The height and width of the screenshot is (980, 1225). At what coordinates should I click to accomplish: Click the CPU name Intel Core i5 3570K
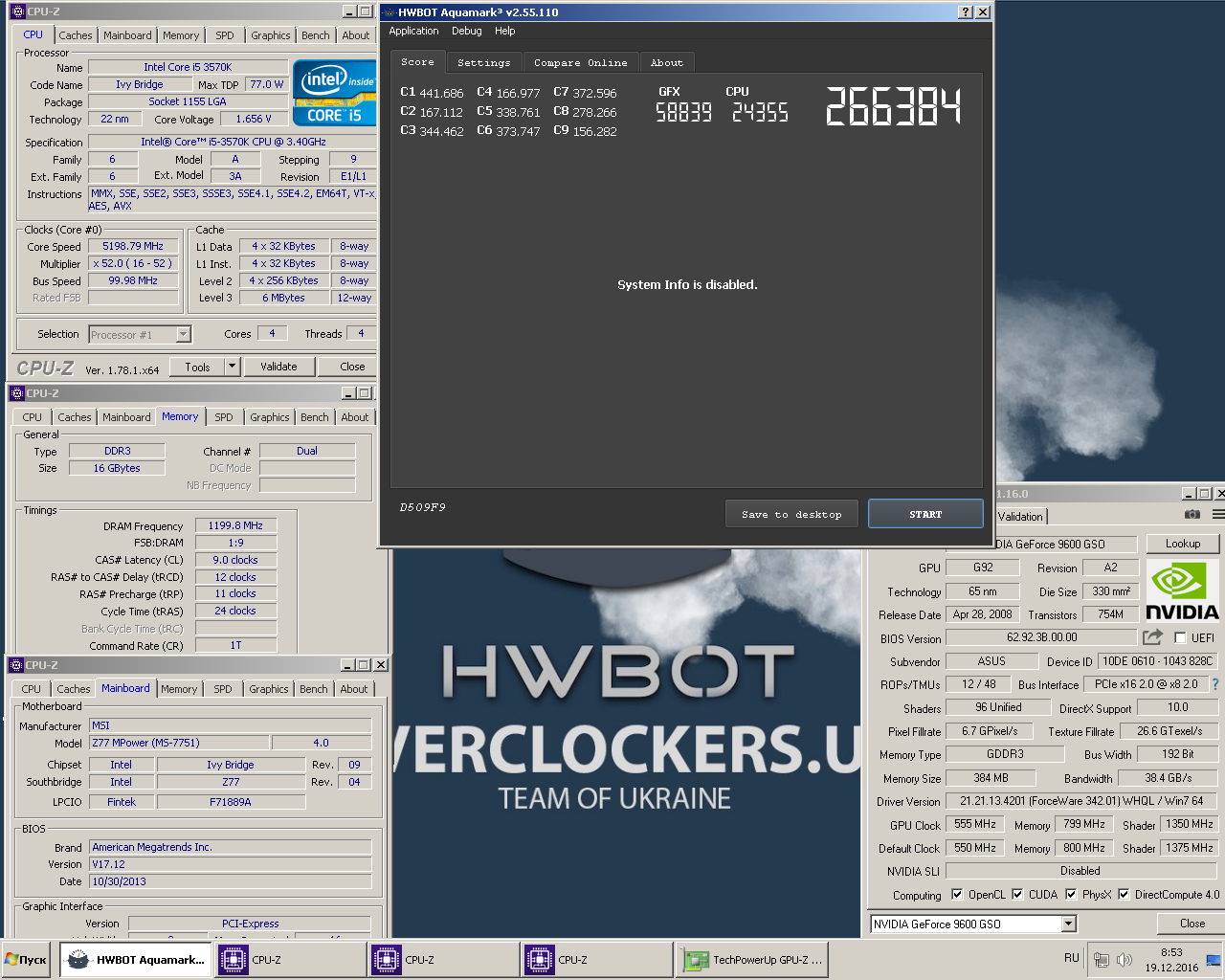[188, 67]
